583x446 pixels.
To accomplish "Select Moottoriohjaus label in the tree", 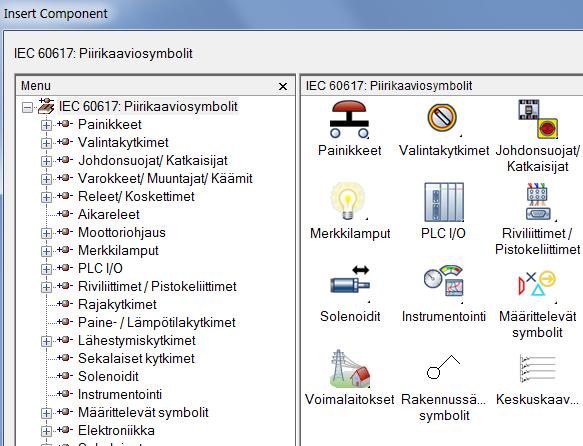I will pos(122,233).
